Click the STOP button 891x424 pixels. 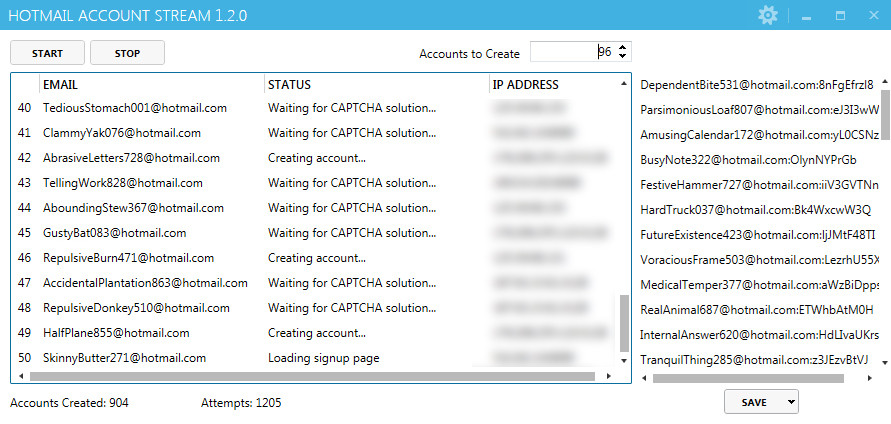click(127, 53)
